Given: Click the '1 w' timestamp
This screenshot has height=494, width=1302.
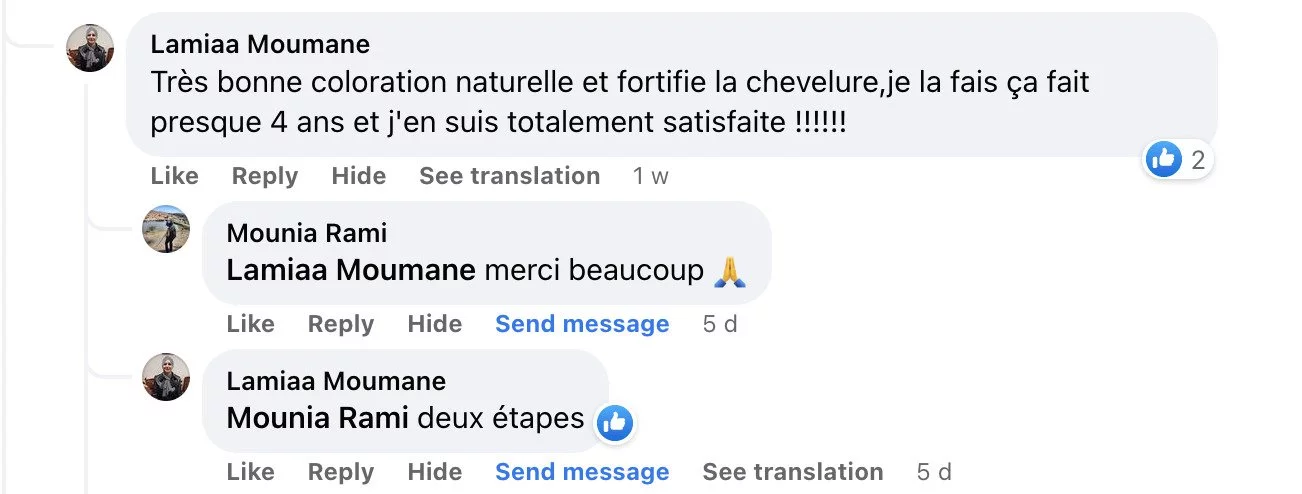Looking at the screenshot, I should pos(650,176).
